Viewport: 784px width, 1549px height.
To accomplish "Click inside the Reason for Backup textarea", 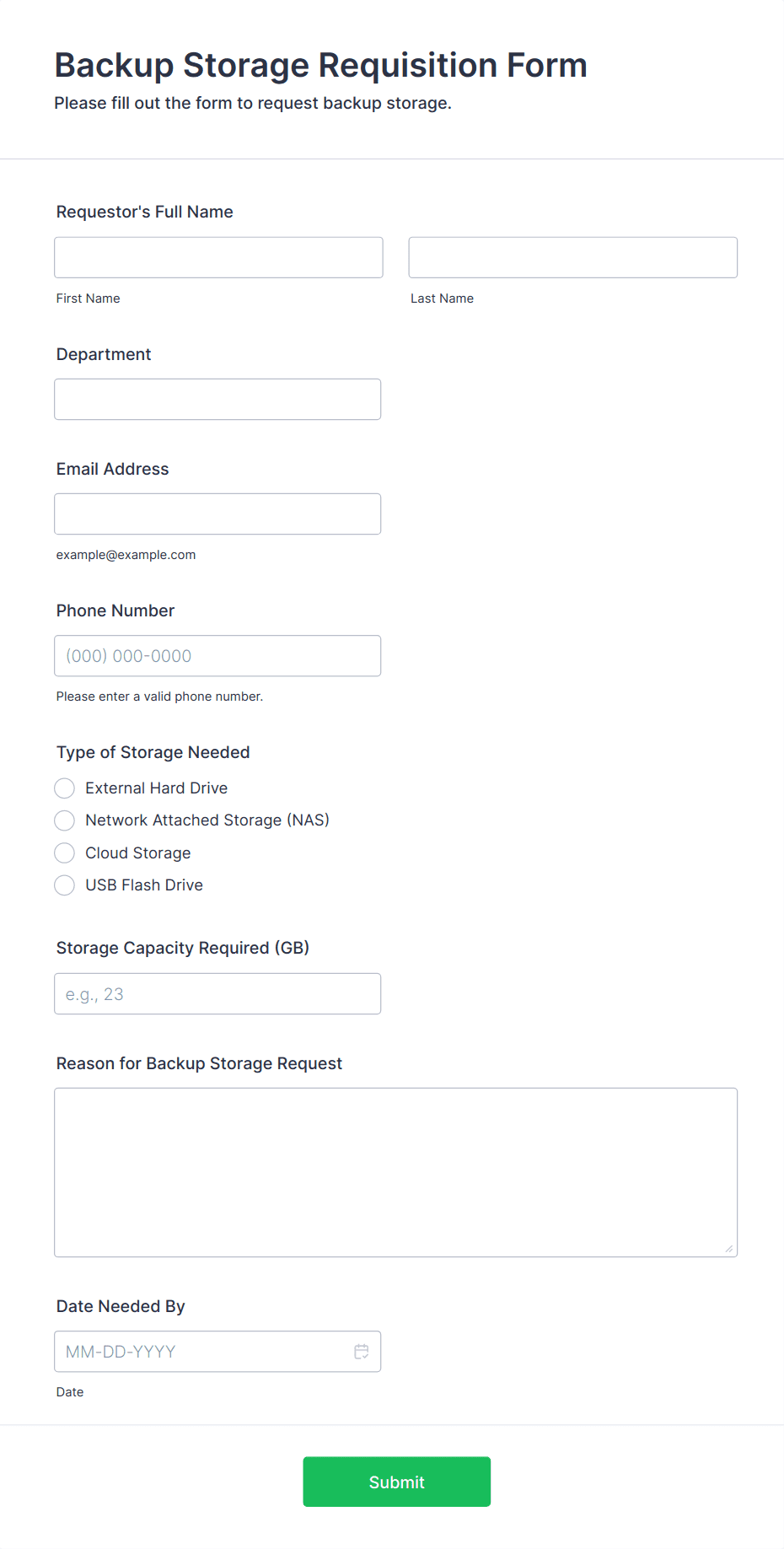I will coord(395,1172).
